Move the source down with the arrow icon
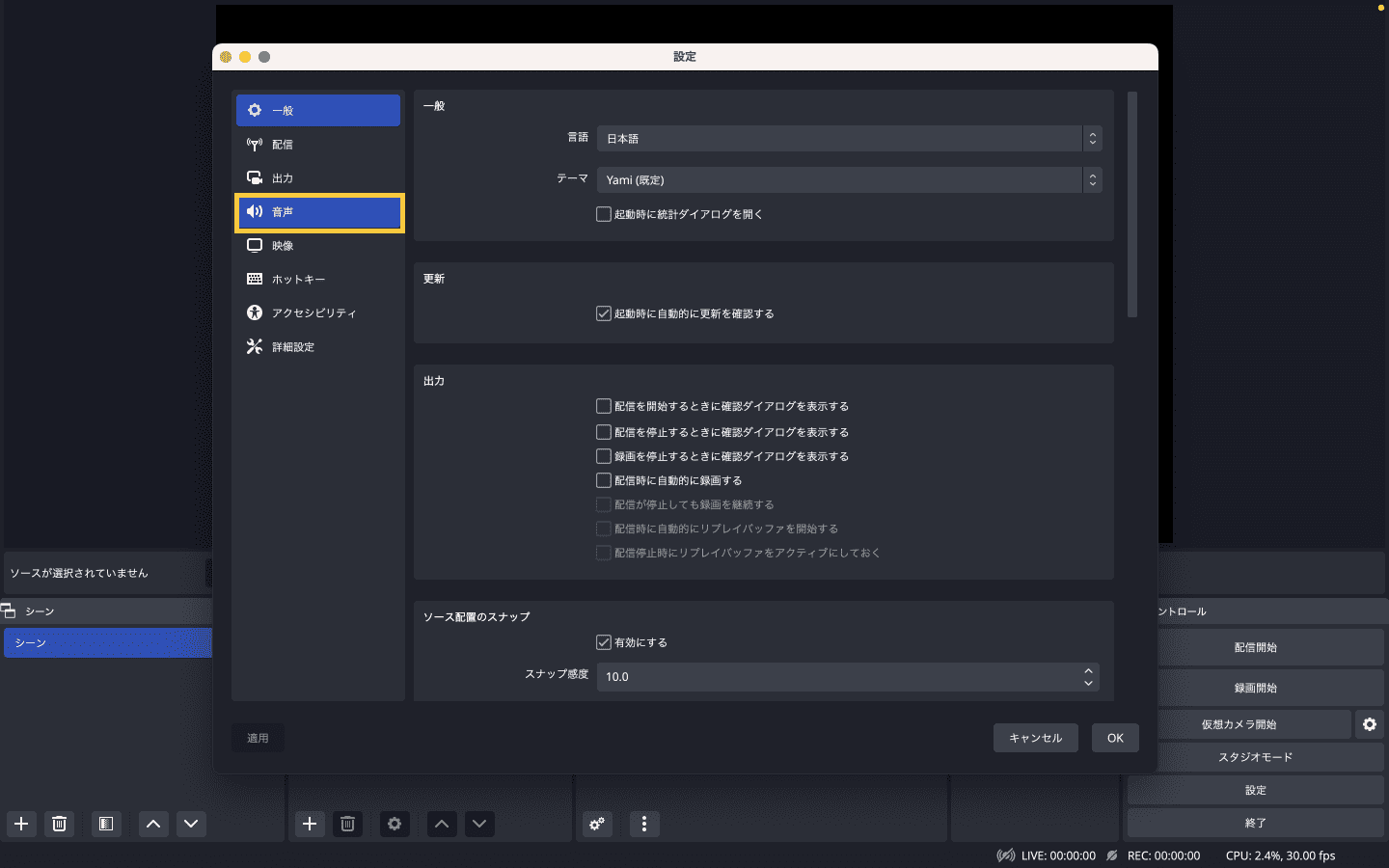Viewport: 1389px width, 868px height. [x=479, y=824]
